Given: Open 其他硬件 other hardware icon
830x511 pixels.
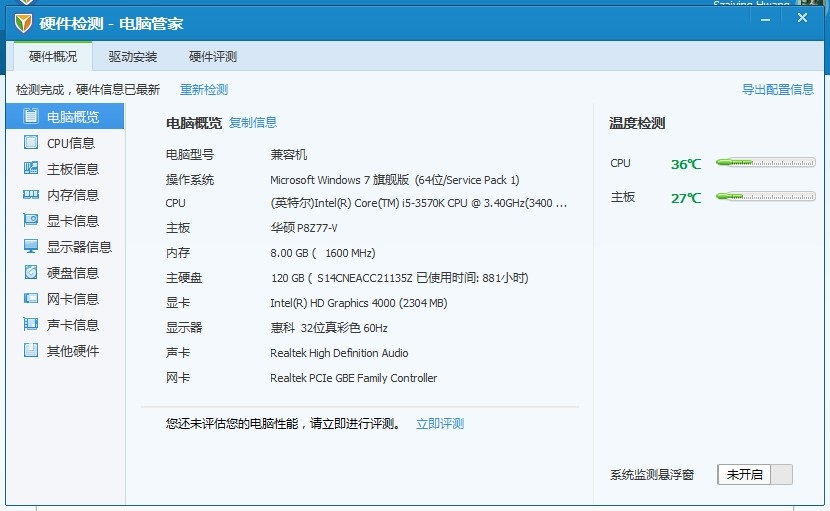Looking at the screenshot, I should point(31,350).
